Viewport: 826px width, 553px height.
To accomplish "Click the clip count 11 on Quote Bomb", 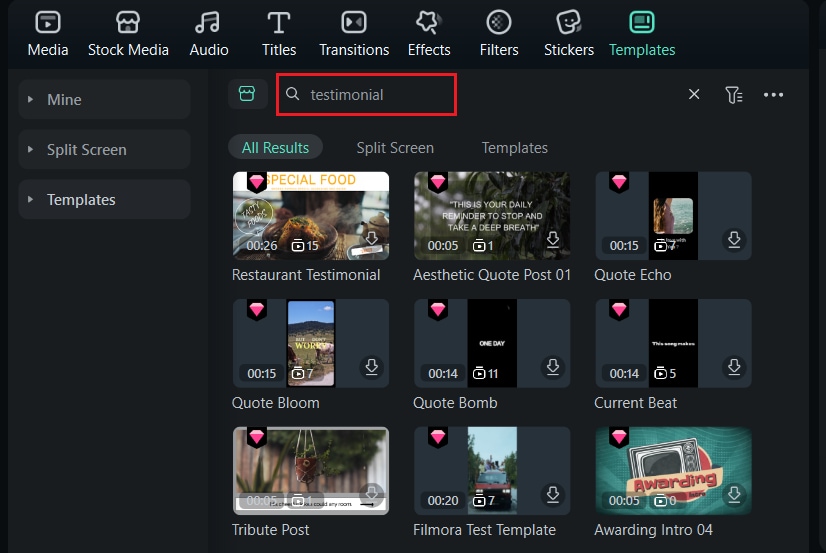I will tap(486, 373).
